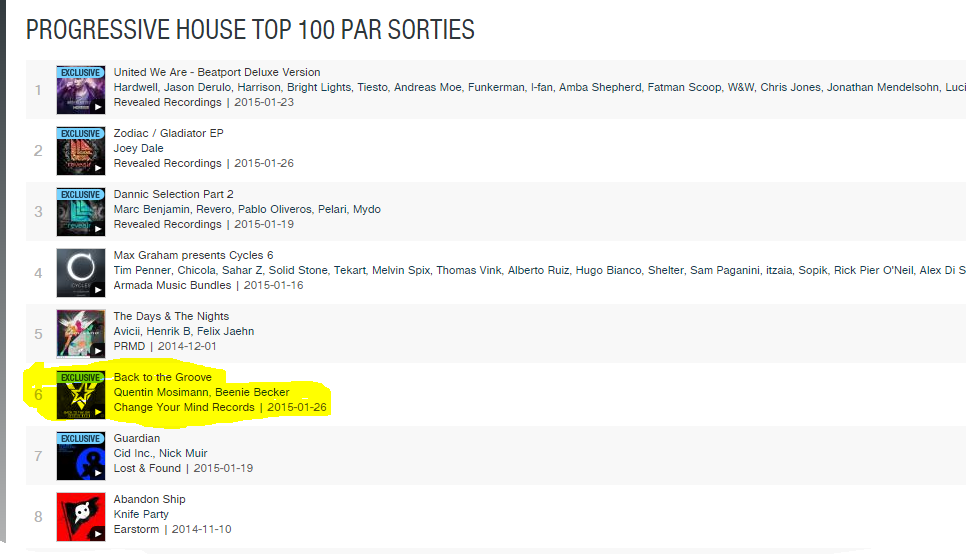Open Cid Inc. artist link
The image size is (978, 554).
point(133,454)
